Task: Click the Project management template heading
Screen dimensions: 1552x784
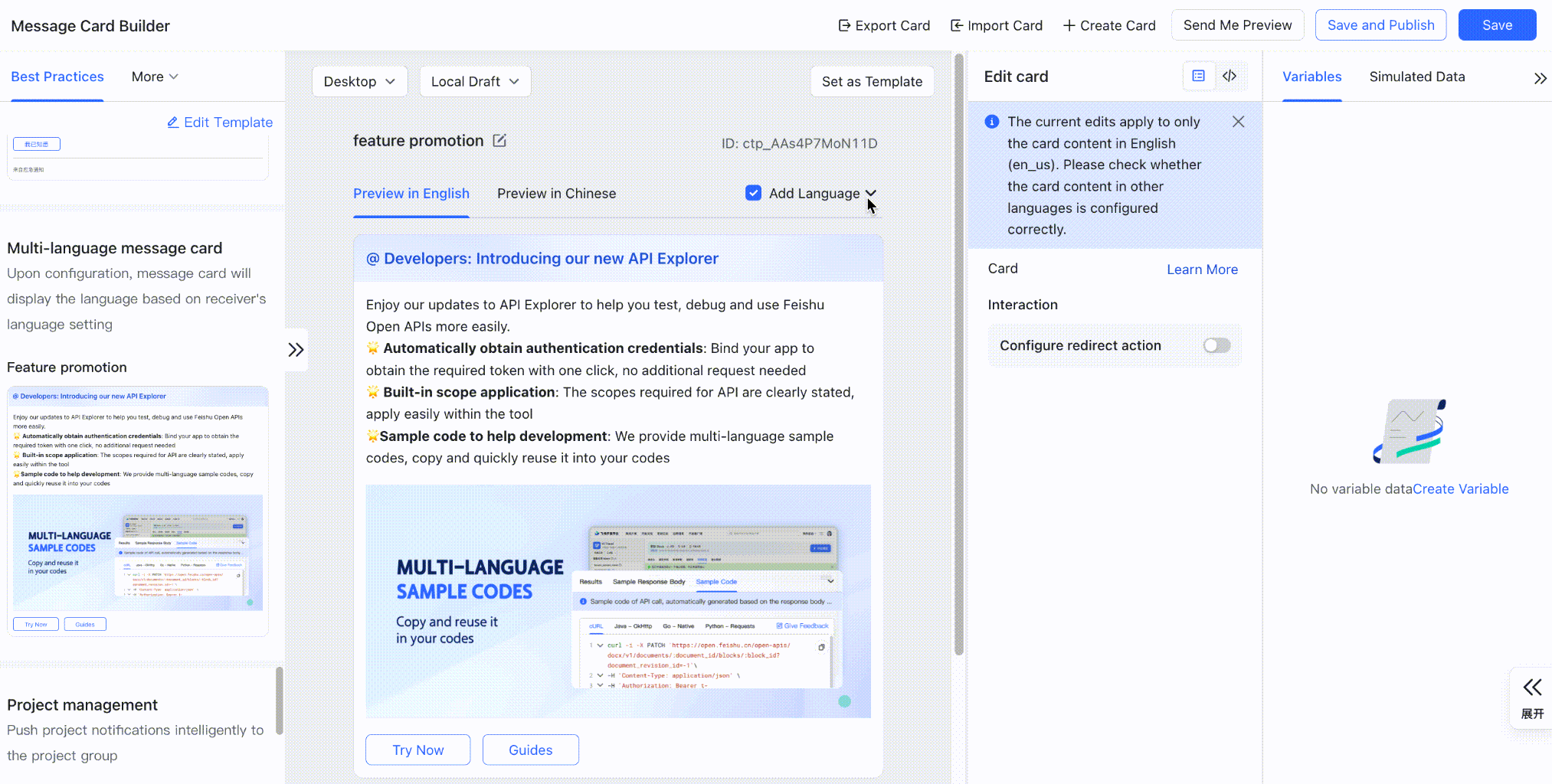Action: [83, 705]
